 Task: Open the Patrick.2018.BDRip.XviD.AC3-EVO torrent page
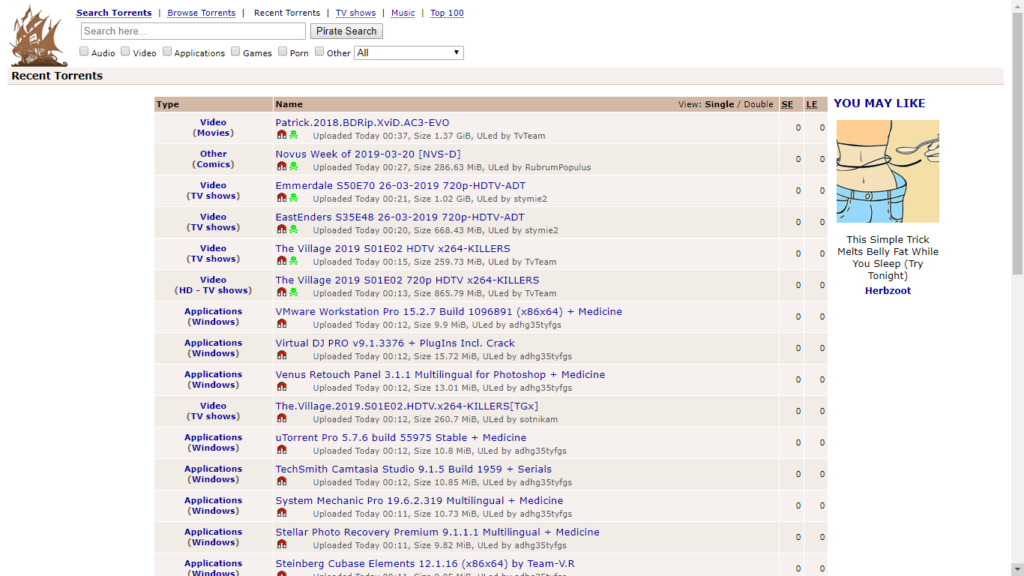(362, 122)
